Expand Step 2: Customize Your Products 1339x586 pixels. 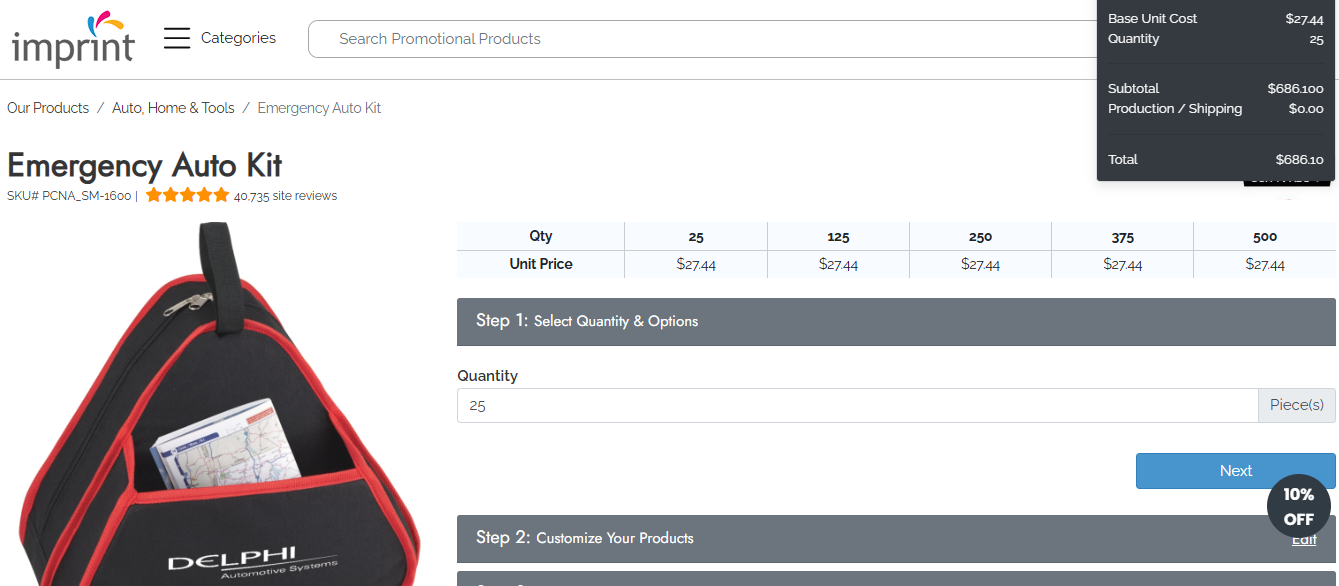pyautogui.click(x=896, y=538)
